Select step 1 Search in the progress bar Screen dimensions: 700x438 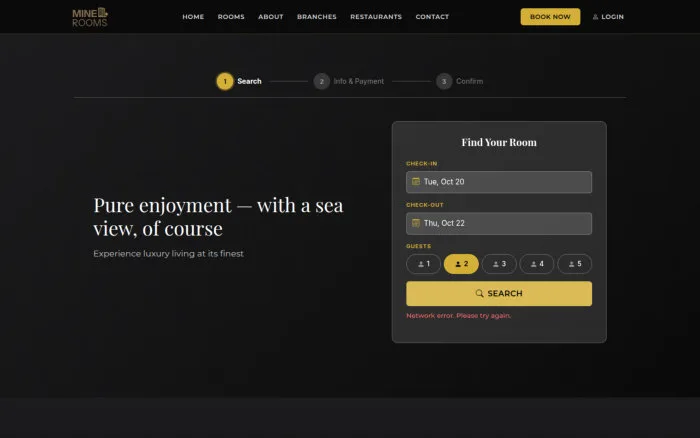239,81
